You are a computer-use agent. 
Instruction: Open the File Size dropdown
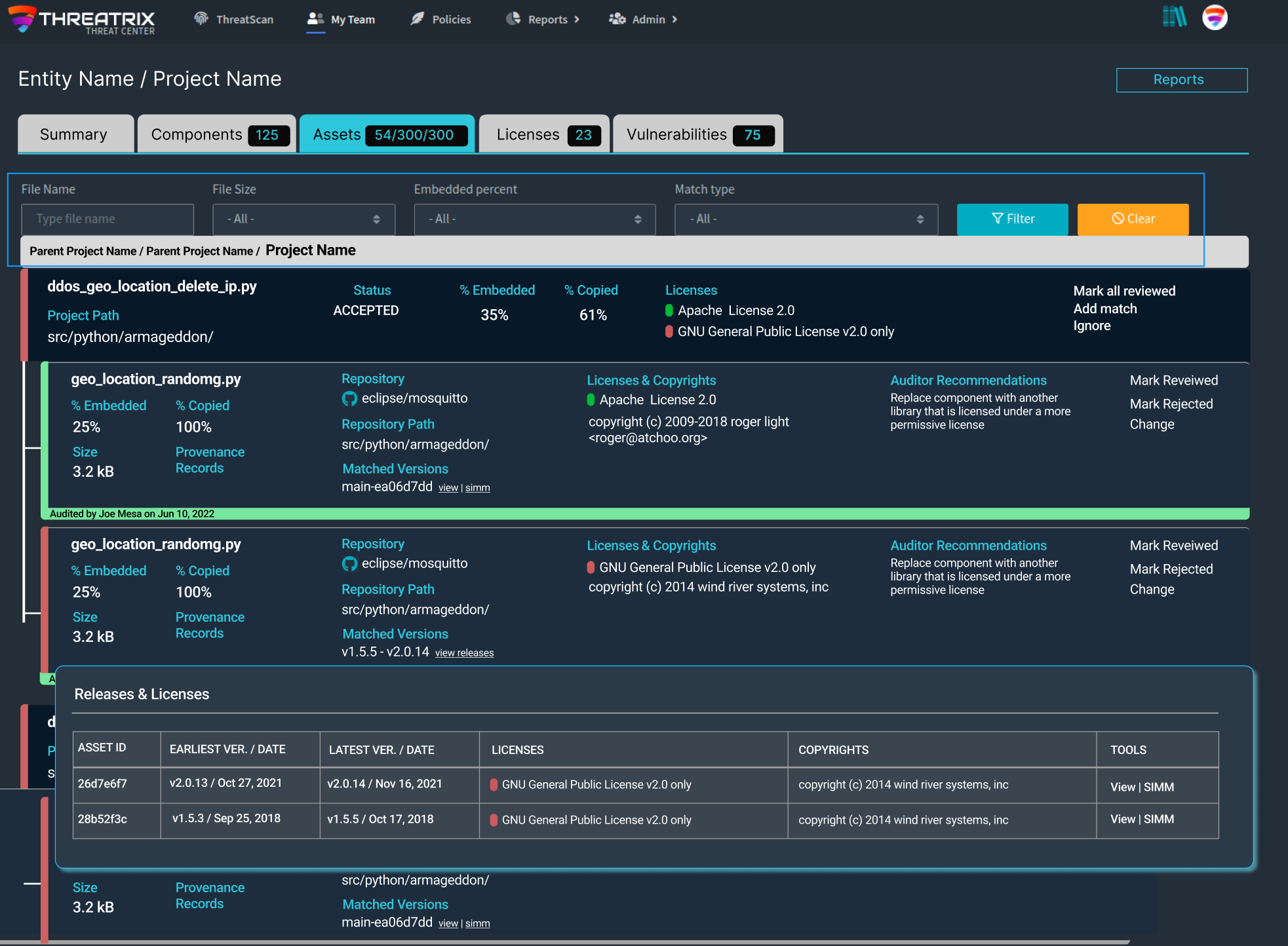(x=303, y=219)
